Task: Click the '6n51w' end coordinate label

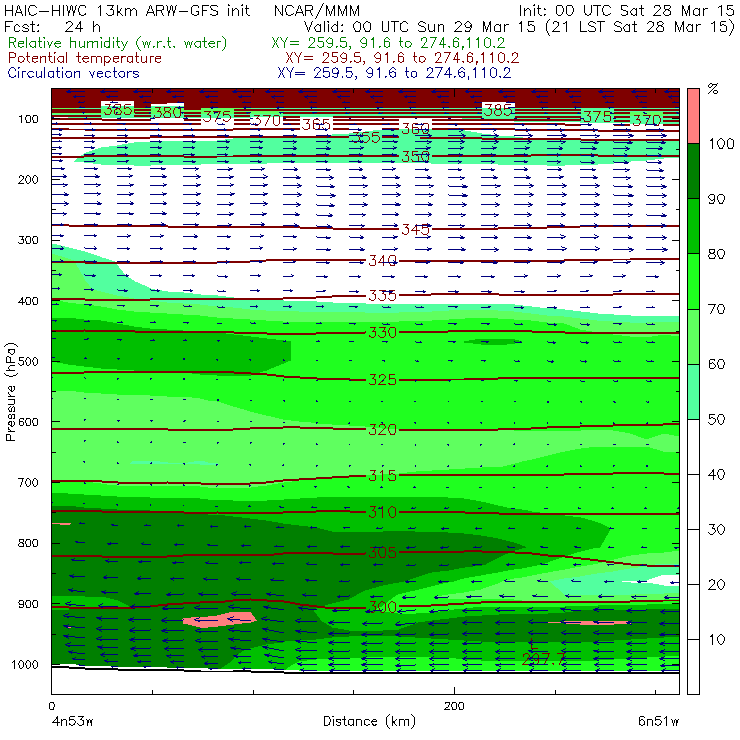Action: click(658, 722)
